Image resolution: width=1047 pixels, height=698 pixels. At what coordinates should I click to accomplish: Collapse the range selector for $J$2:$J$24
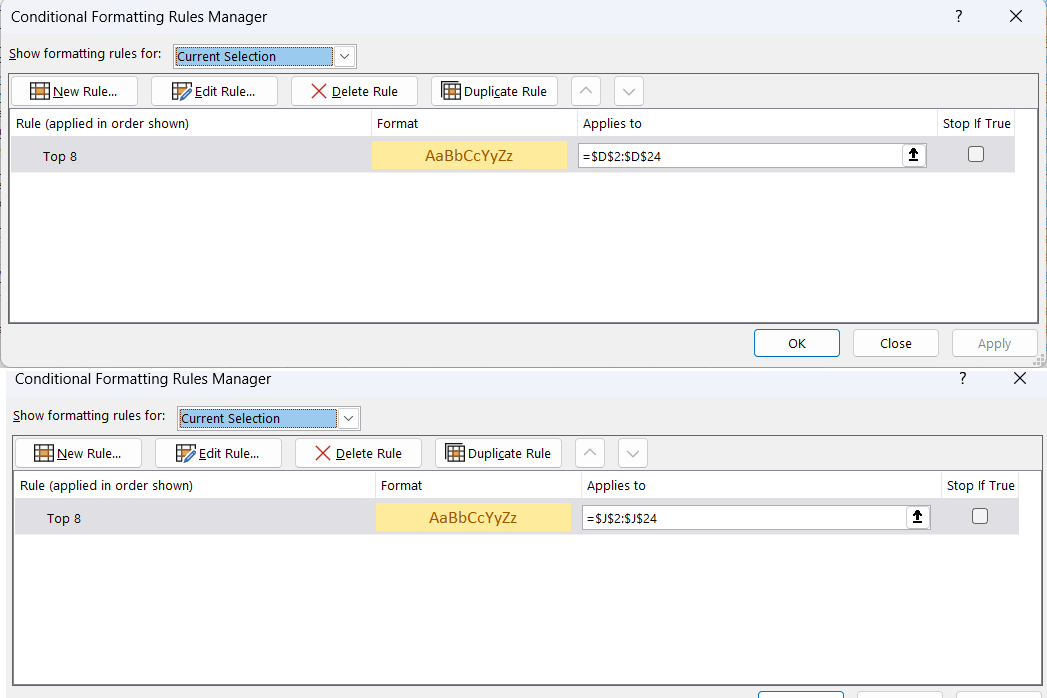click(917, 518)
